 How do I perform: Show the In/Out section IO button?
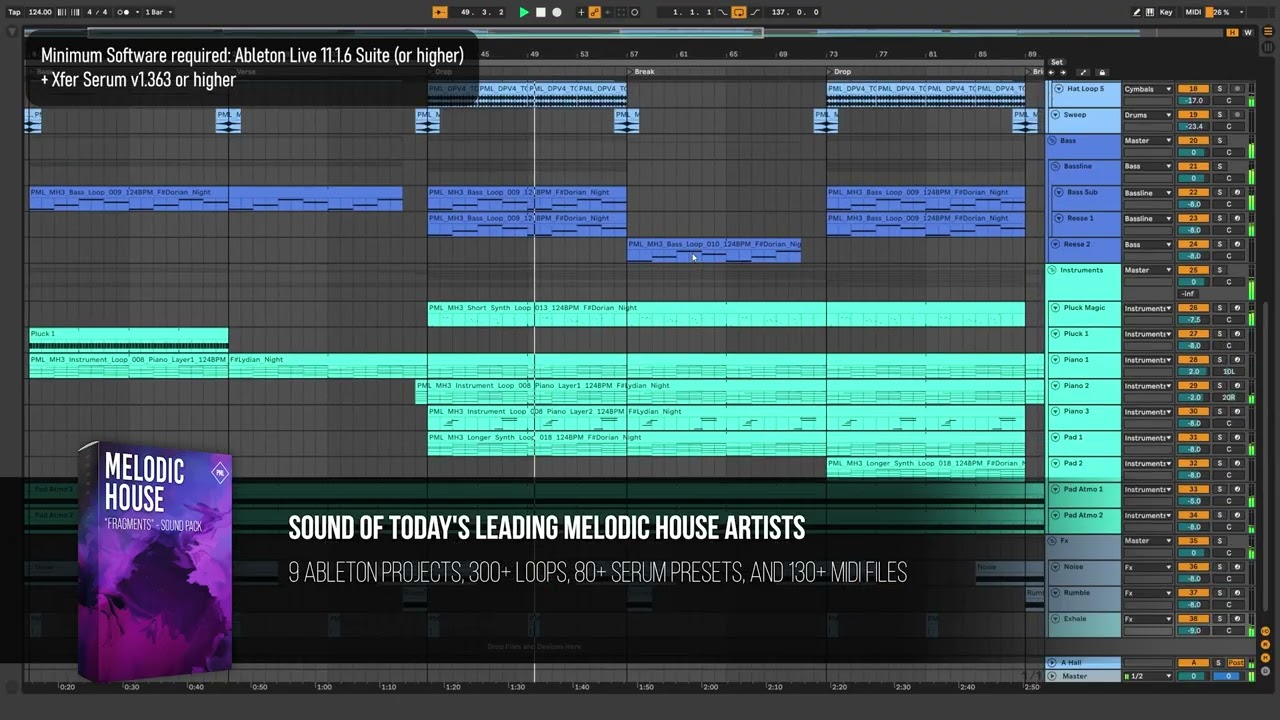click(1265, 631)
